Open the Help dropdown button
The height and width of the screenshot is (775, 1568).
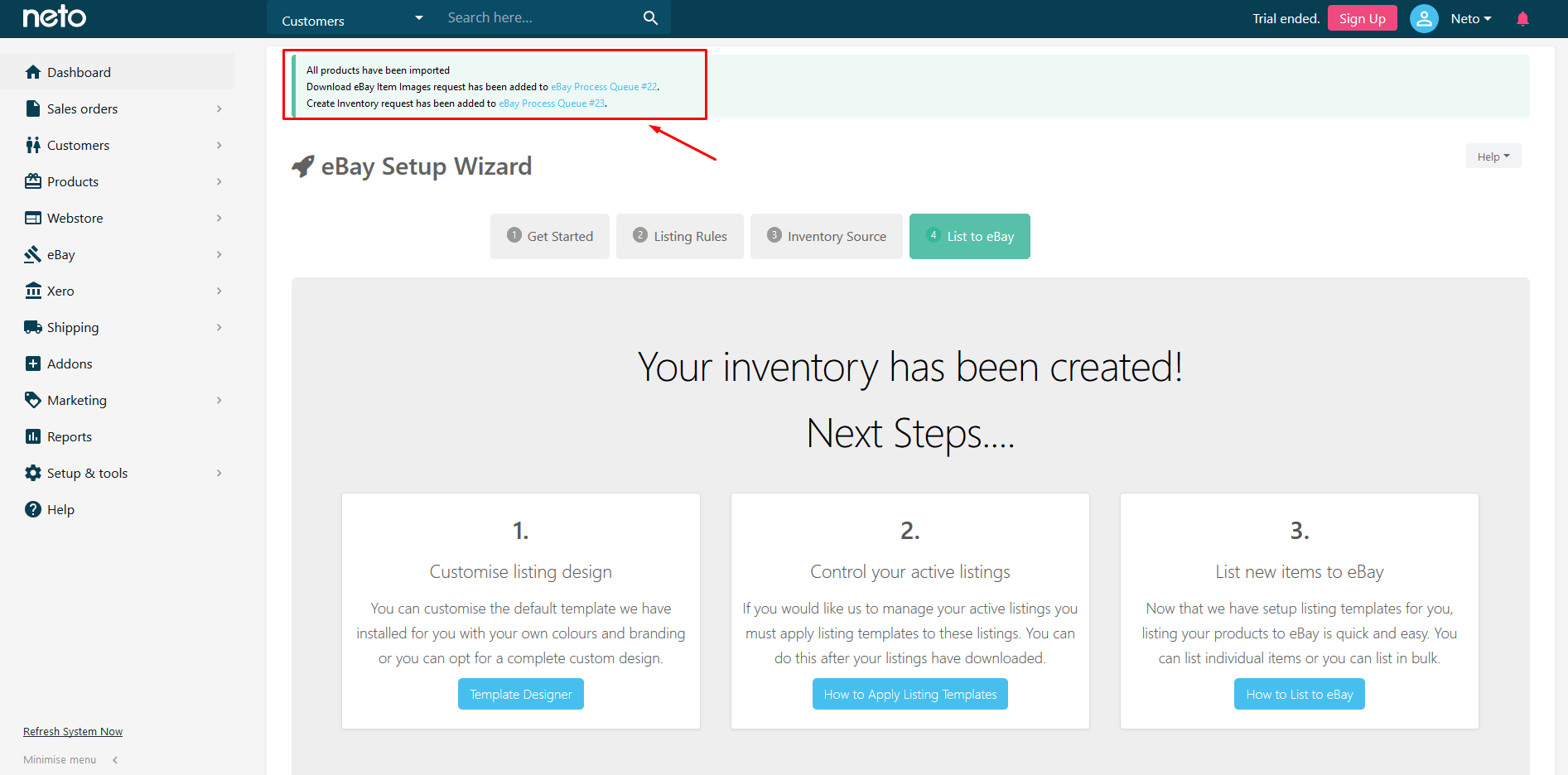(x=1493, y=156)
